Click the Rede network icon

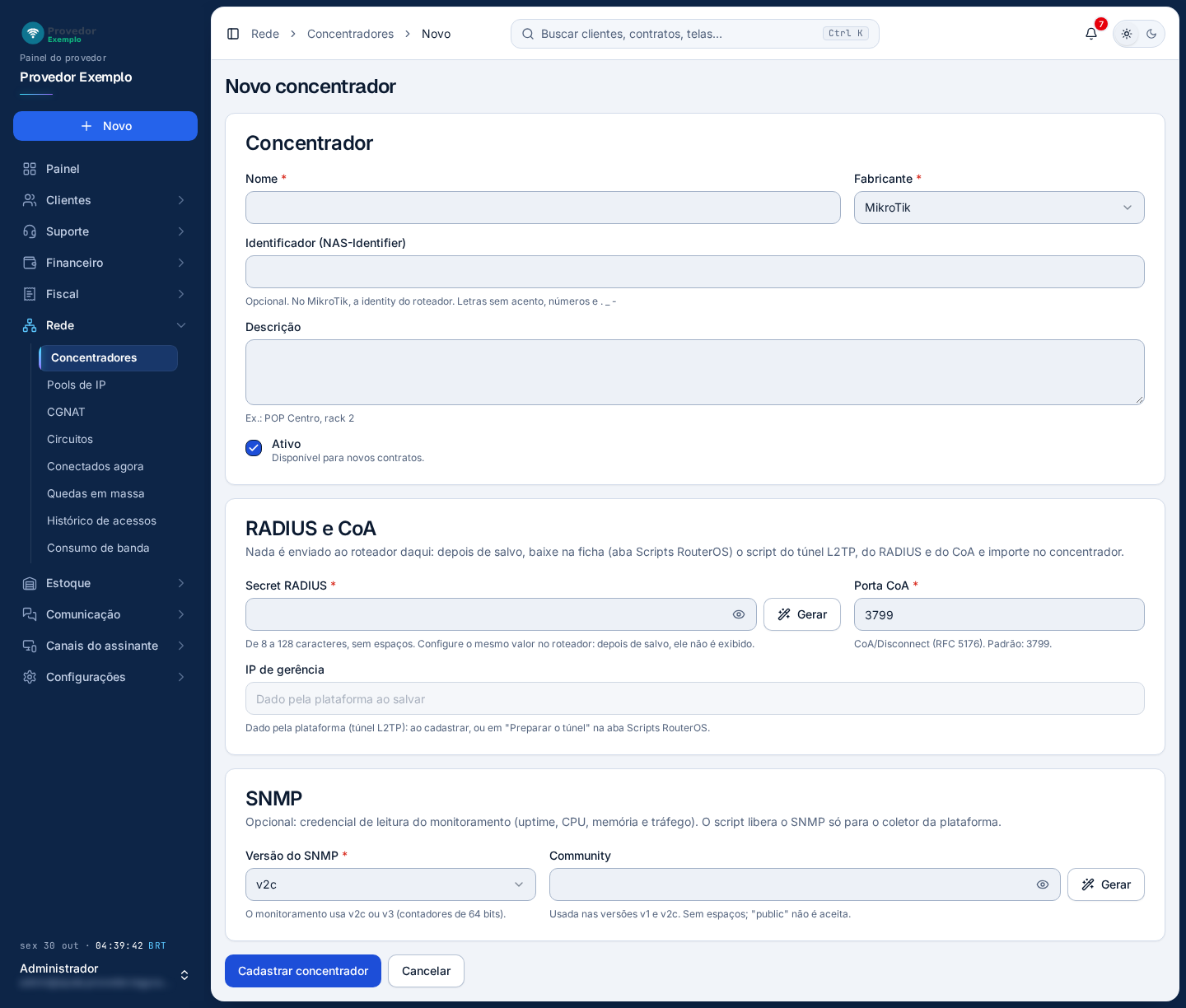pyautogui.click(x=30, y=325)
